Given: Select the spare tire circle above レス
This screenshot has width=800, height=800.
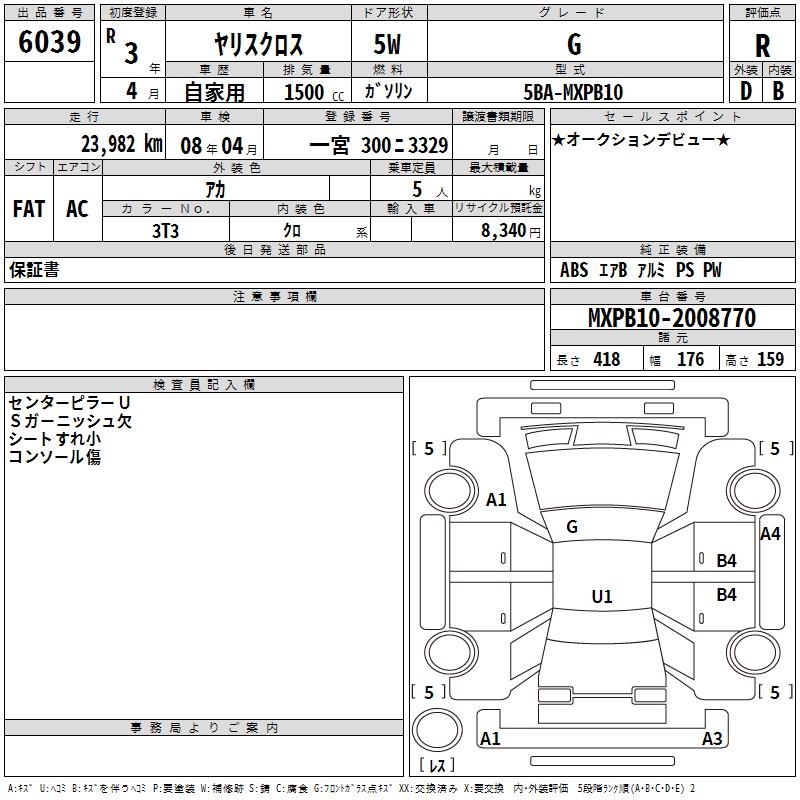Looking at the screenshot, I should click(437, 729).
